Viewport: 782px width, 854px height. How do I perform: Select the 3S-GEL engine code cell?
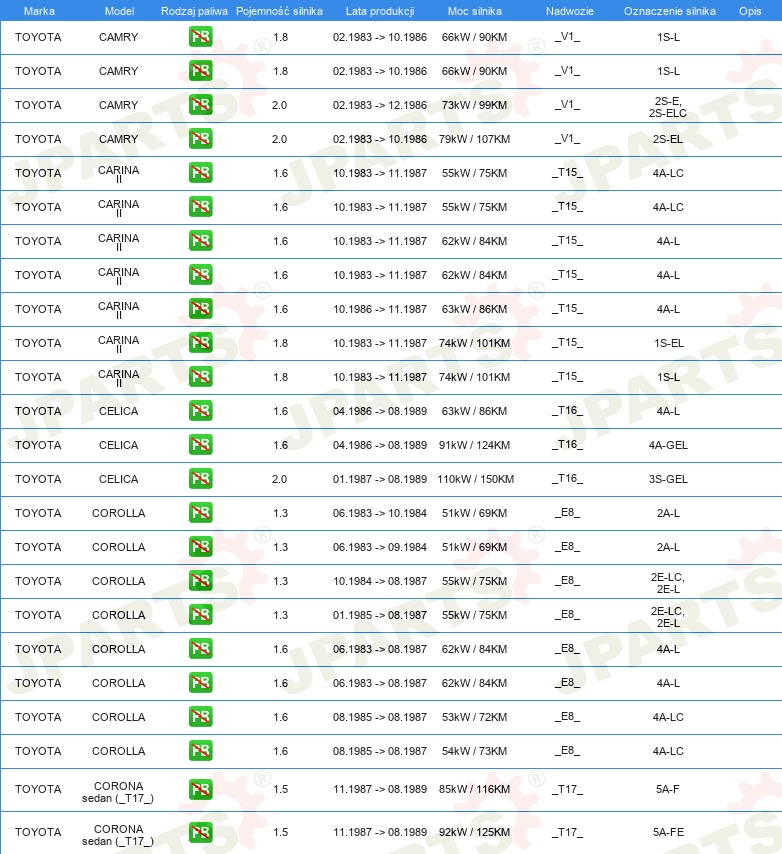[668, 479]
